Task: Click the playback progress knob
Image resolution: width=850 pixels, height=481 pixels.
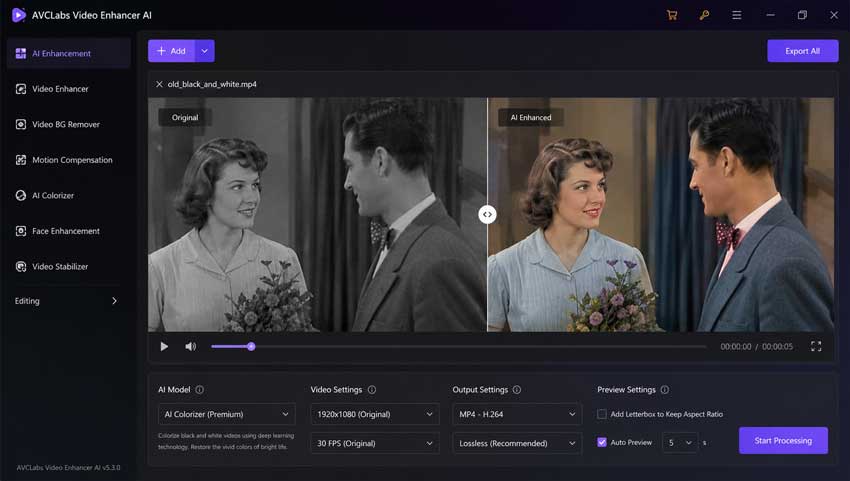Action: point(251,347)
